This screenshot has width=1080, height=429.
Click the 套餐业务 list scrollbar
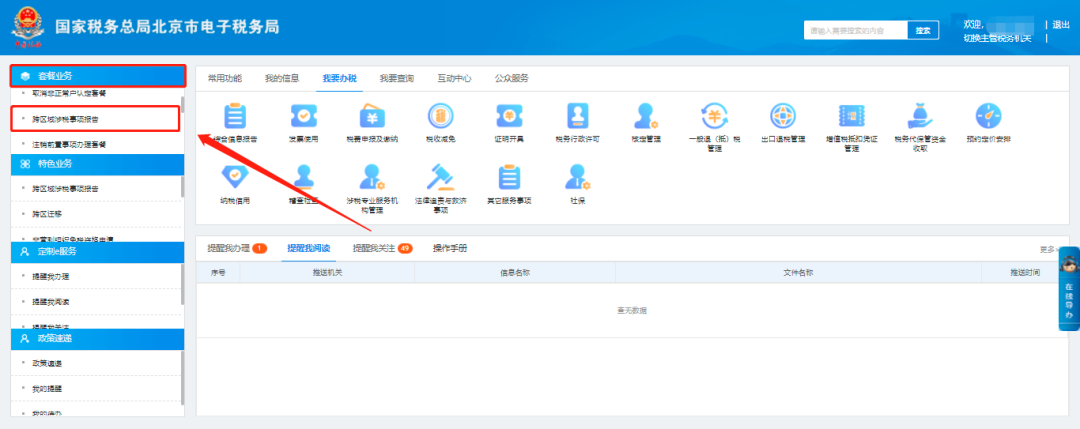183,105
